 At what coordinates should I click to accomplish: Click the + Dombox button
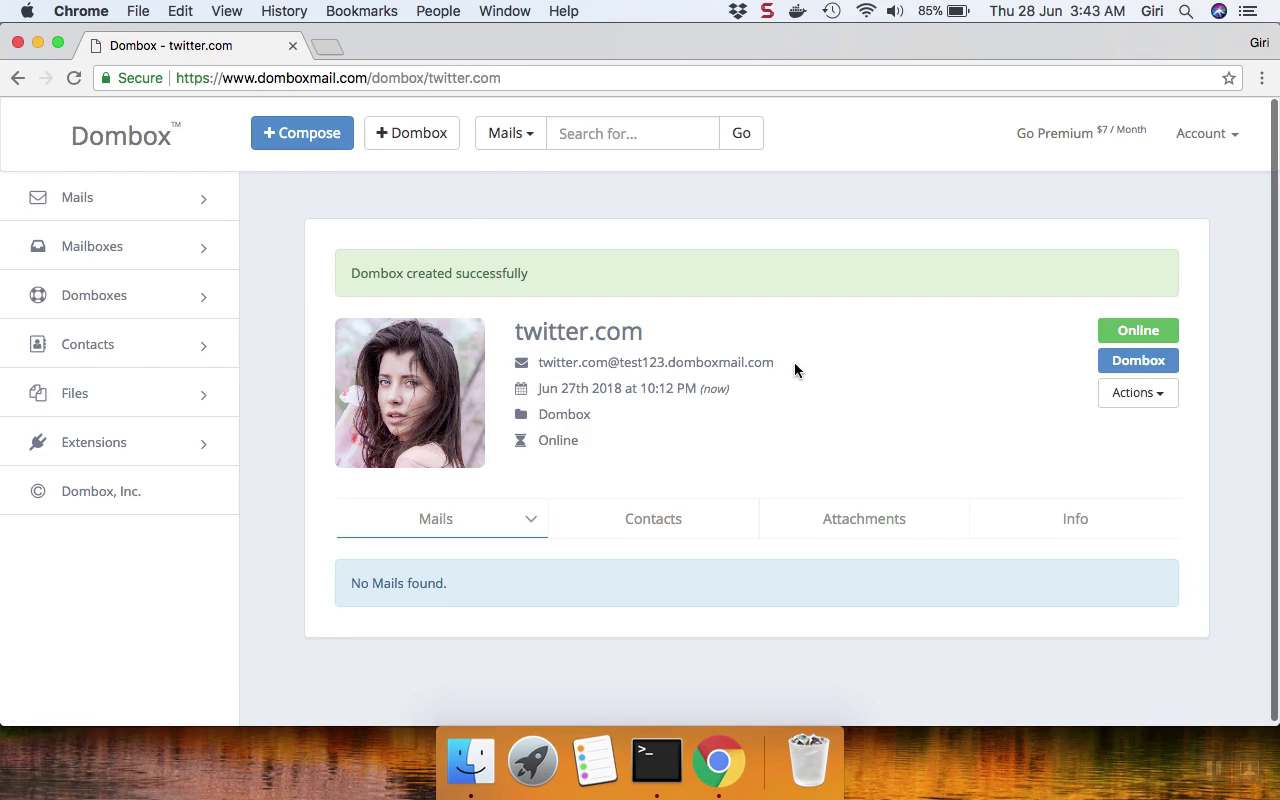coord(412,133)
